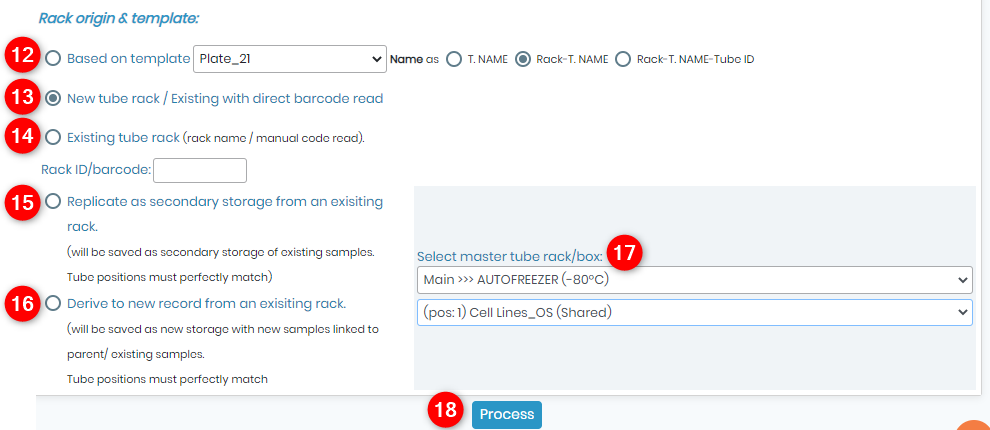Choose Derive to new record radio
990x430 pixels.
pos(54,304)
